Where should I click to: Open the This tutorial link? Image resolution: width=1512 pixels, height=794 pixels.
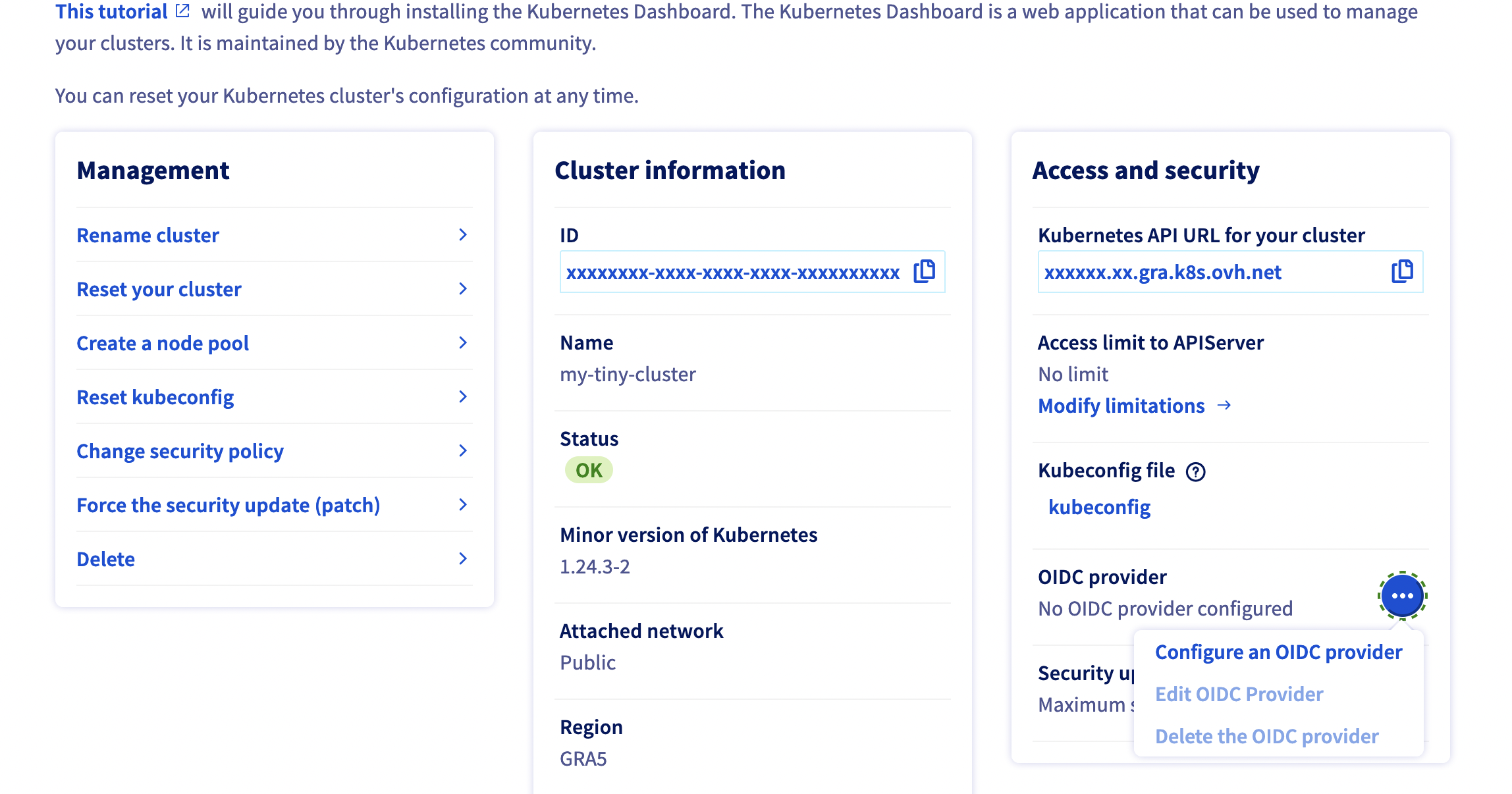point(111,12)
